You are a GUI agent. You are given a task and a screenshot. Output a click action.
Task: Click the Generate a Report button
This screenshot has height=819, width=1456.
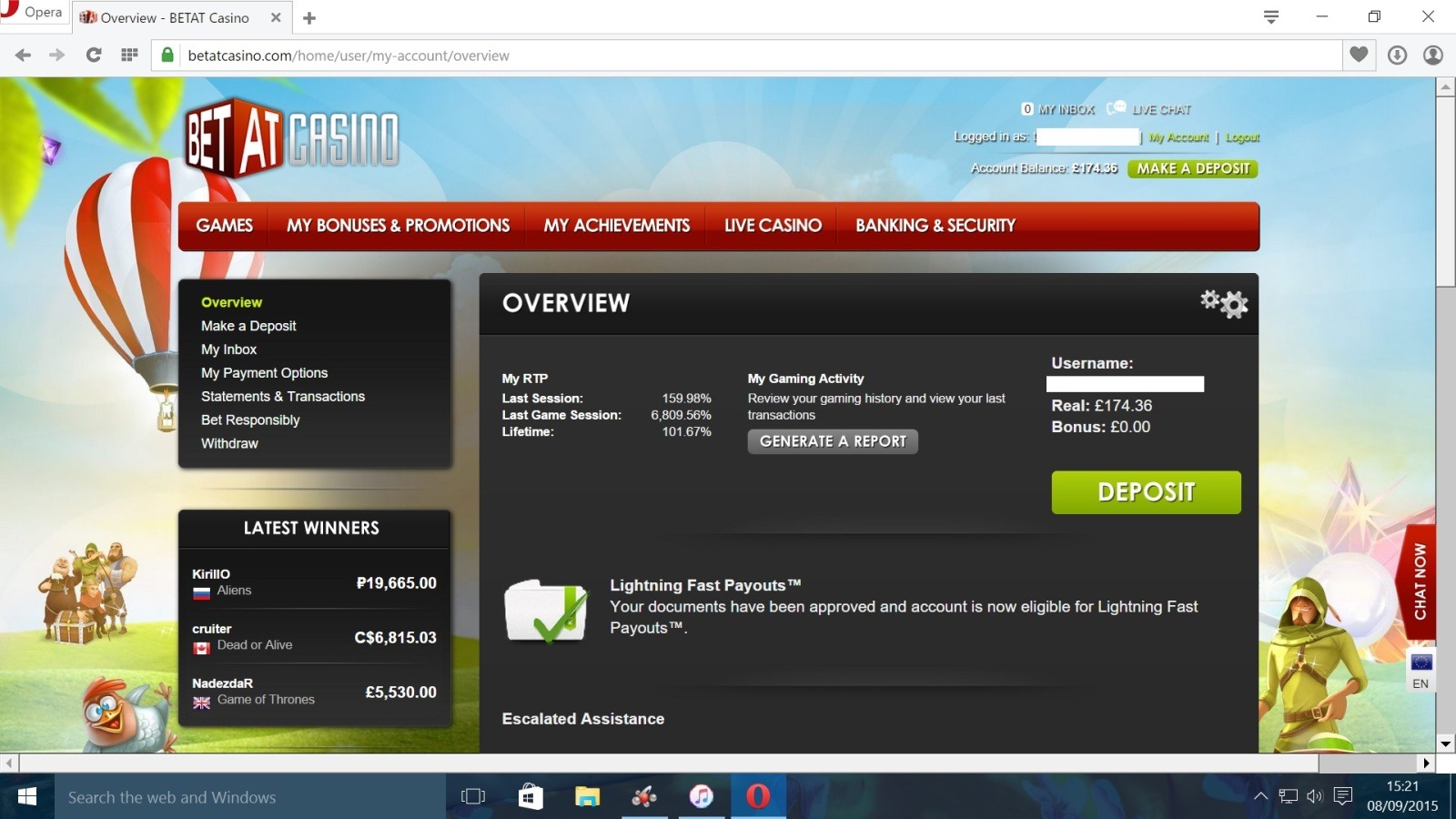point(833,441)
